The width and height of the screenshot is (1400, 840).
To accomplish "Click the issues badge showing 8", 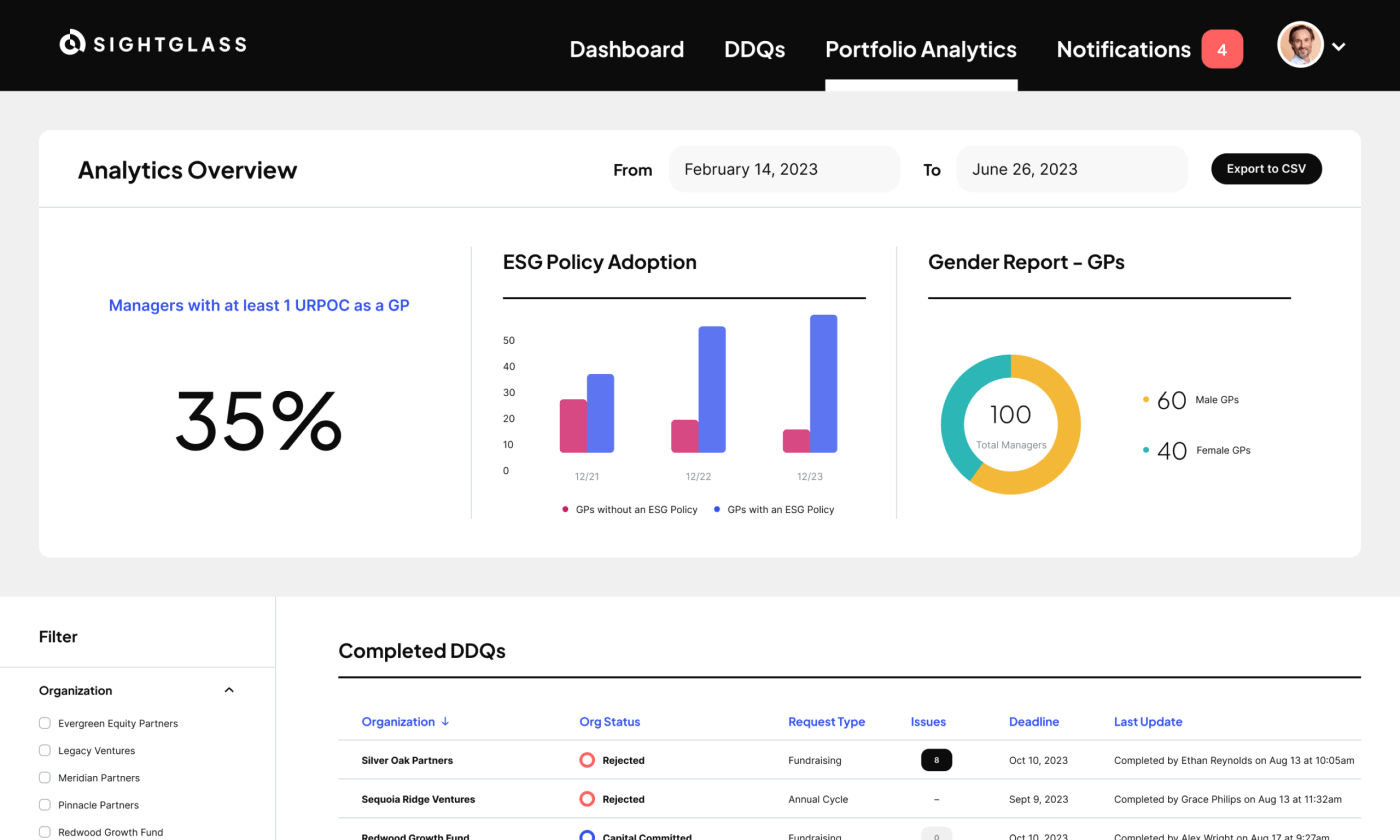I will 936,760.
